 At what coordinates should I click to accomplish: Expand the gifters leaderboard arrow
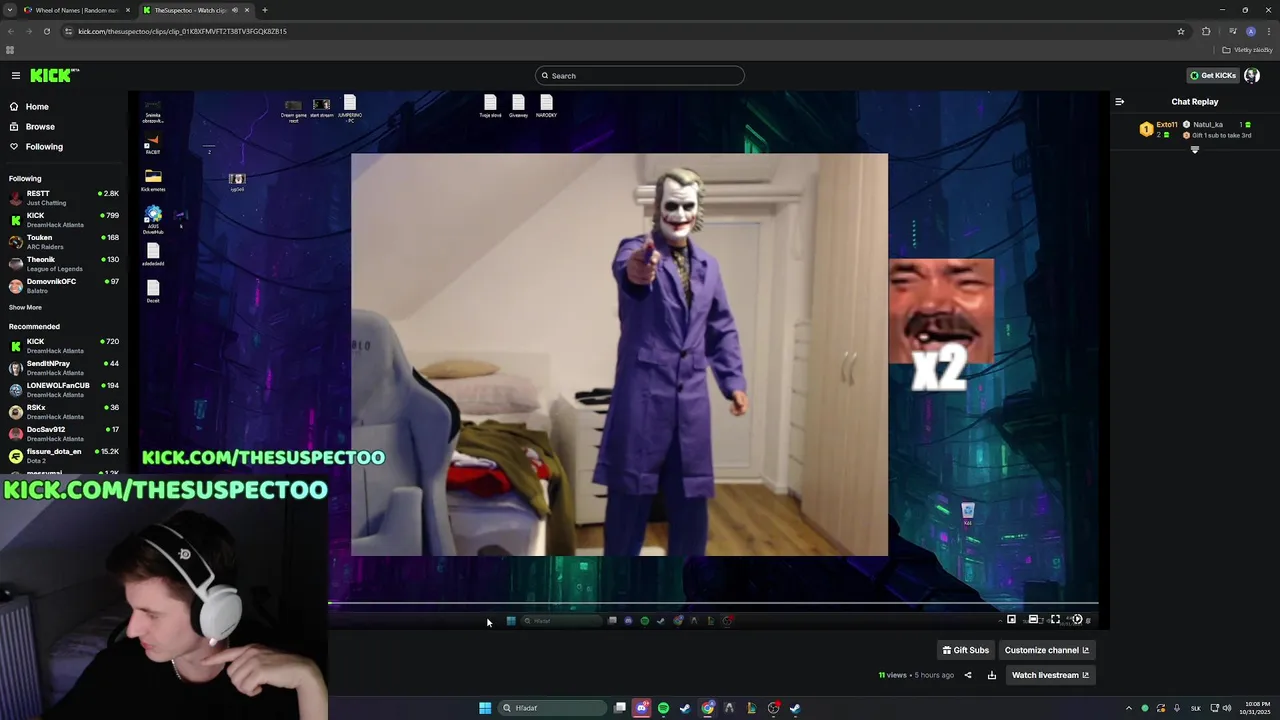tap(1194, 150)
